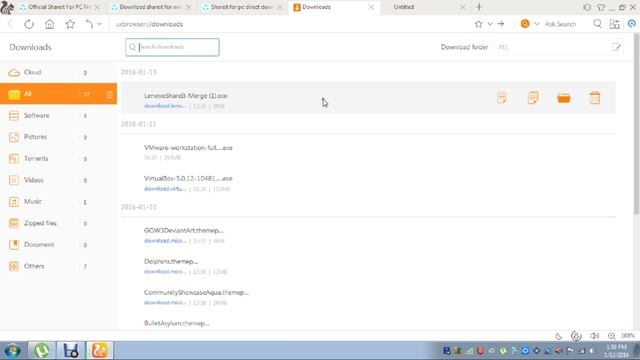Switch to Download shareit for win tab
640x360 pixels.
coord(150,7)
